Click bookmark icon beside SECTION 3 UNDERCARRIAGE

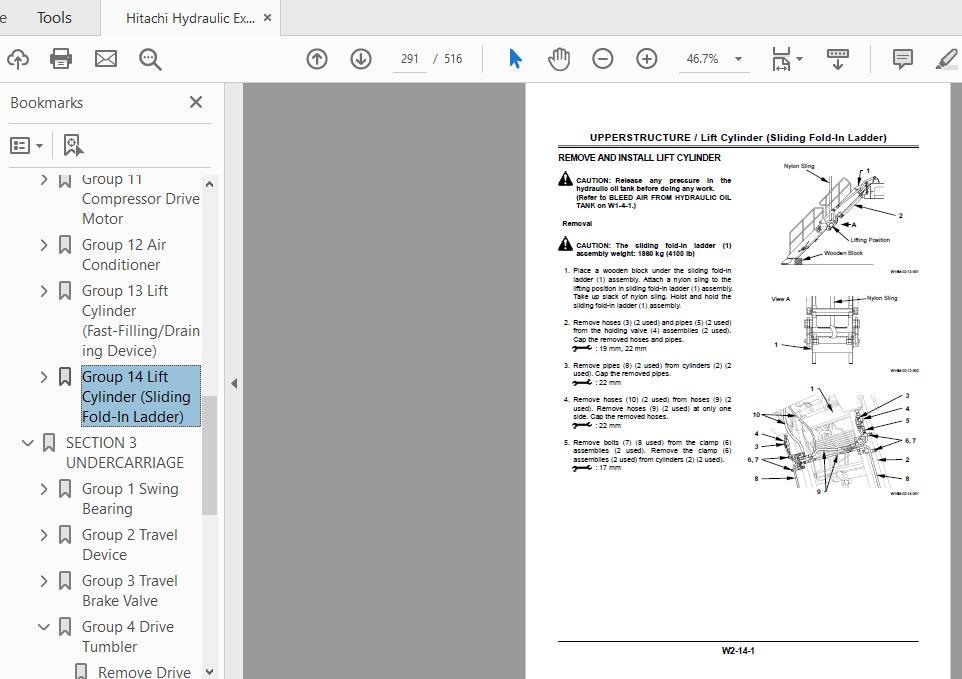[x=48, y=442]
